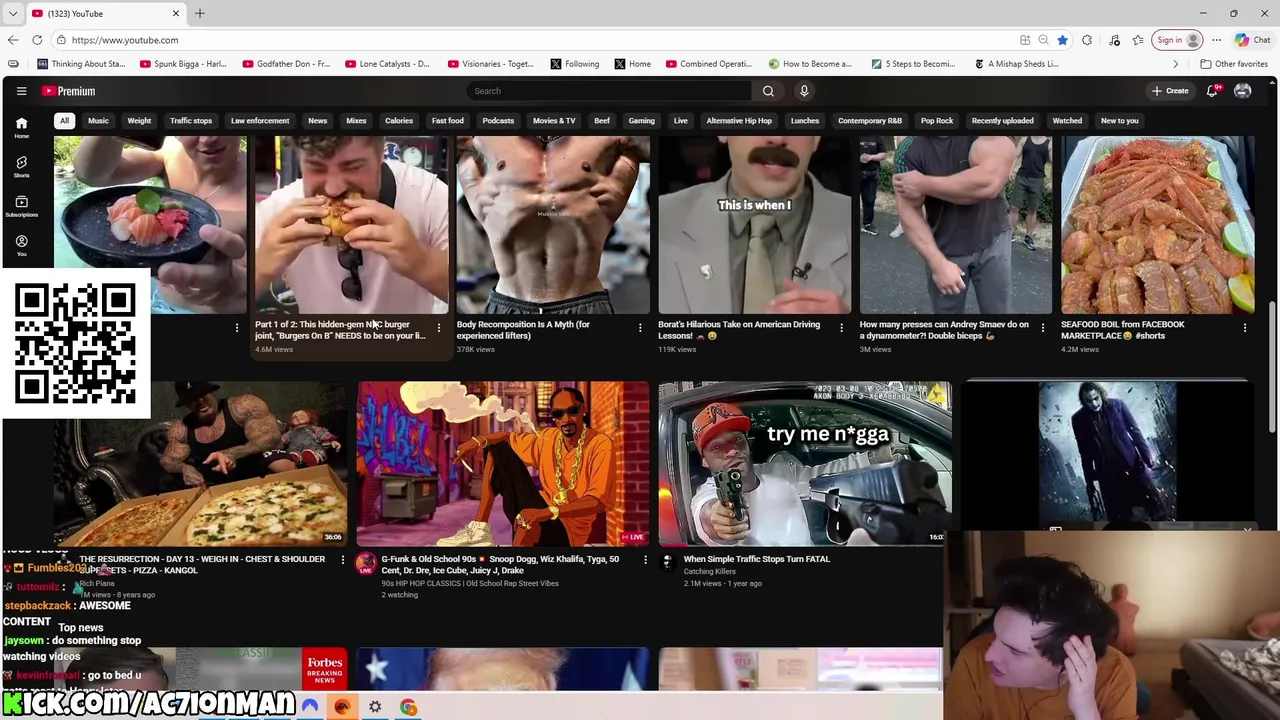Click into the YouTube search field
This screenshot has width=1280, height=720.
(610, 91)
